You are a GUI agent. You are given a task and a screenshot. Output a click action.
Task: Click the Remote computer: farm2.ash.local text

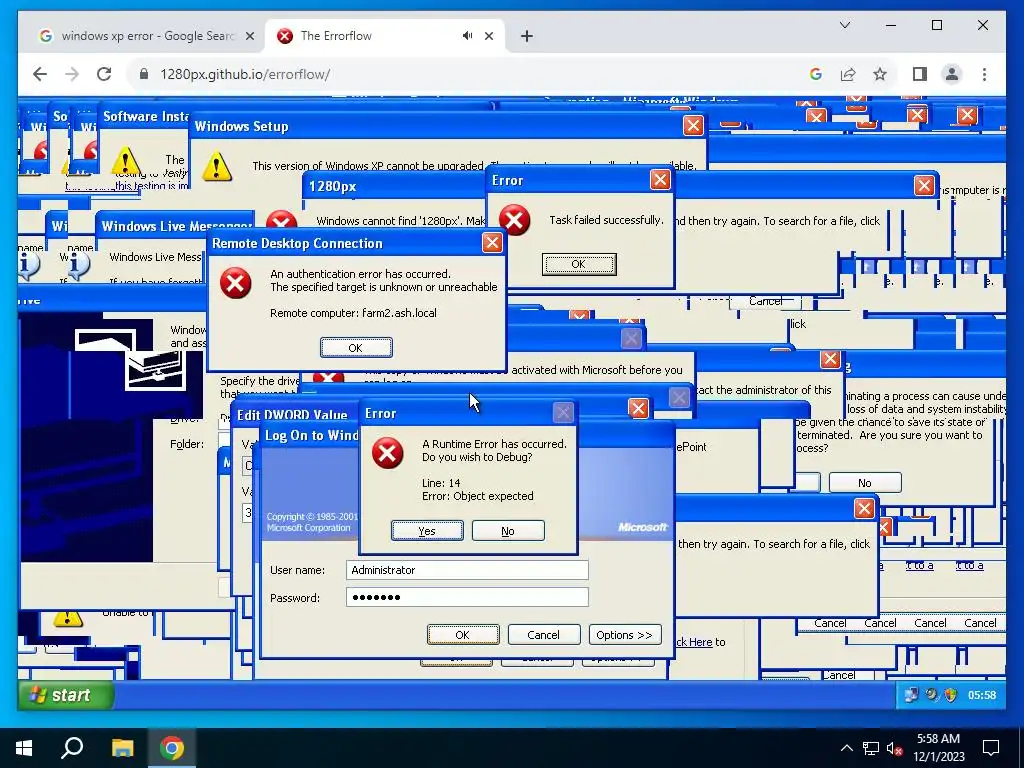pyautogui.click(x=353, y=313)
